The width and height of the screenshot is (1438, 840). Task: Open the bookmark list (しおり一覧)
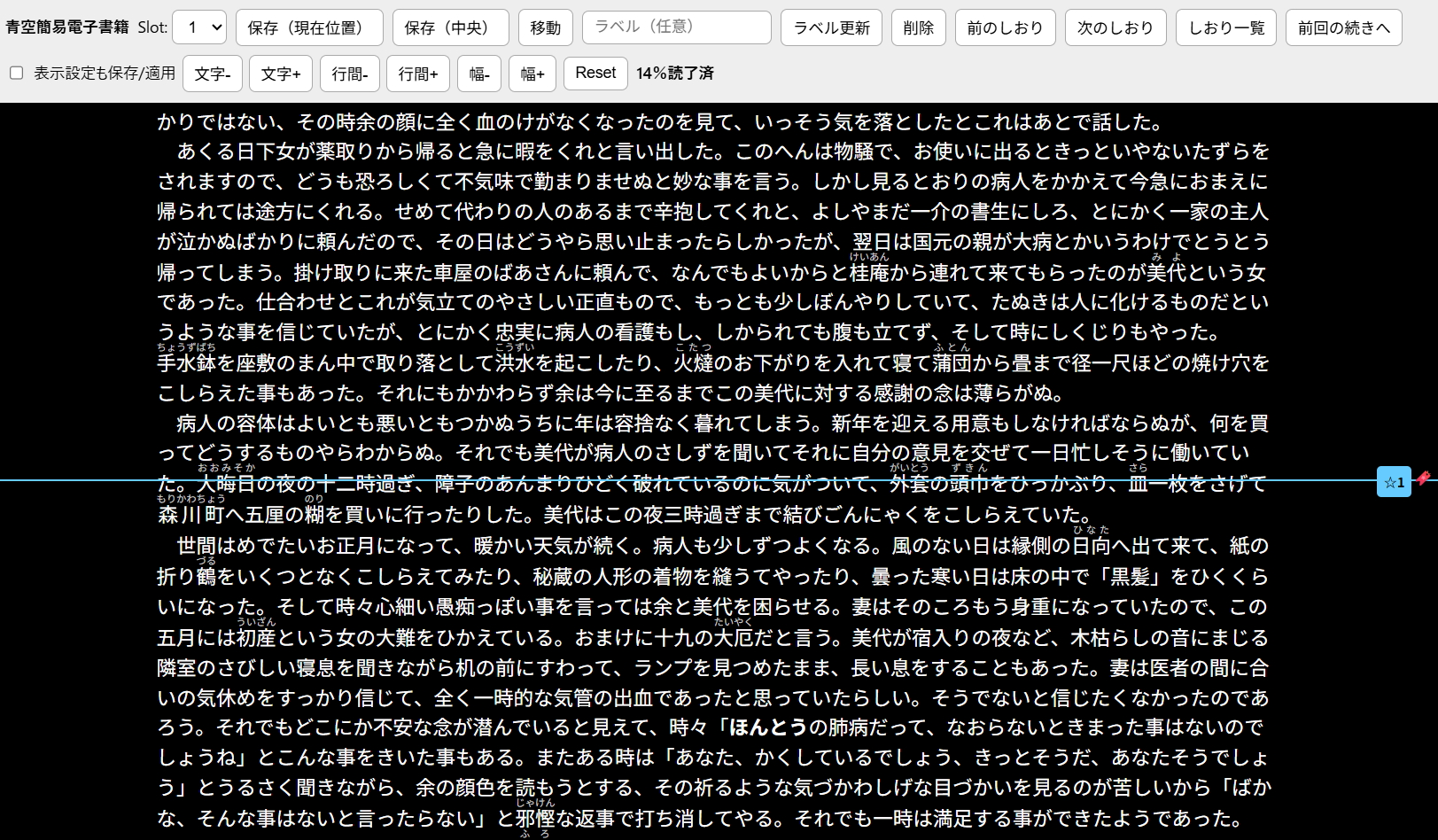(1225, 27)
